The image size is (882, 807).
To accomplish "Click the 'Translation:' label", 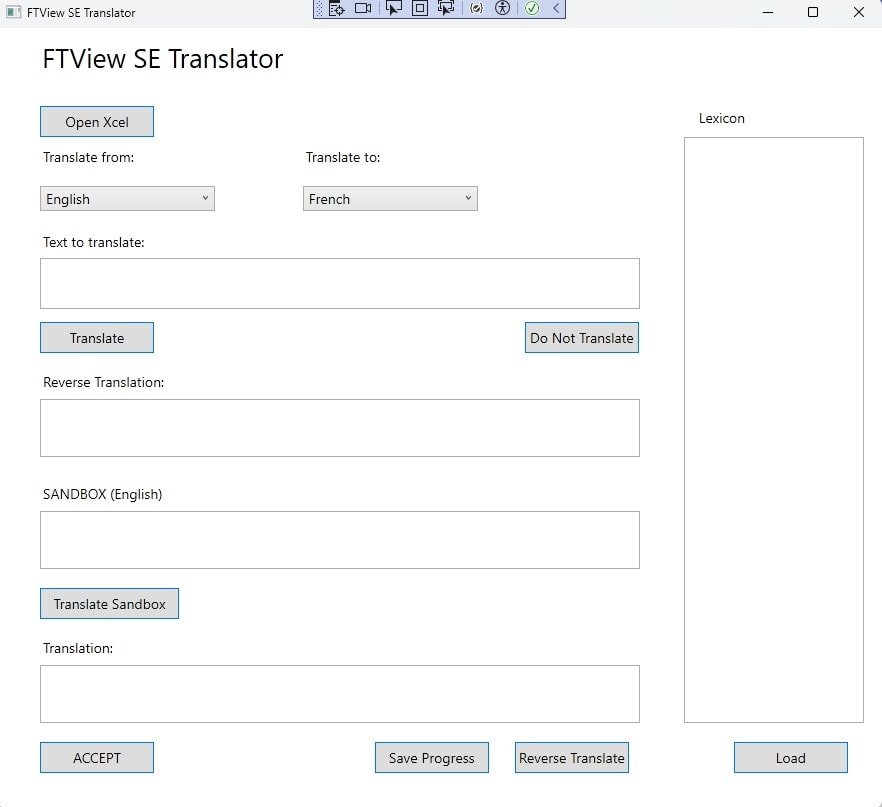I will click(78, 648).
